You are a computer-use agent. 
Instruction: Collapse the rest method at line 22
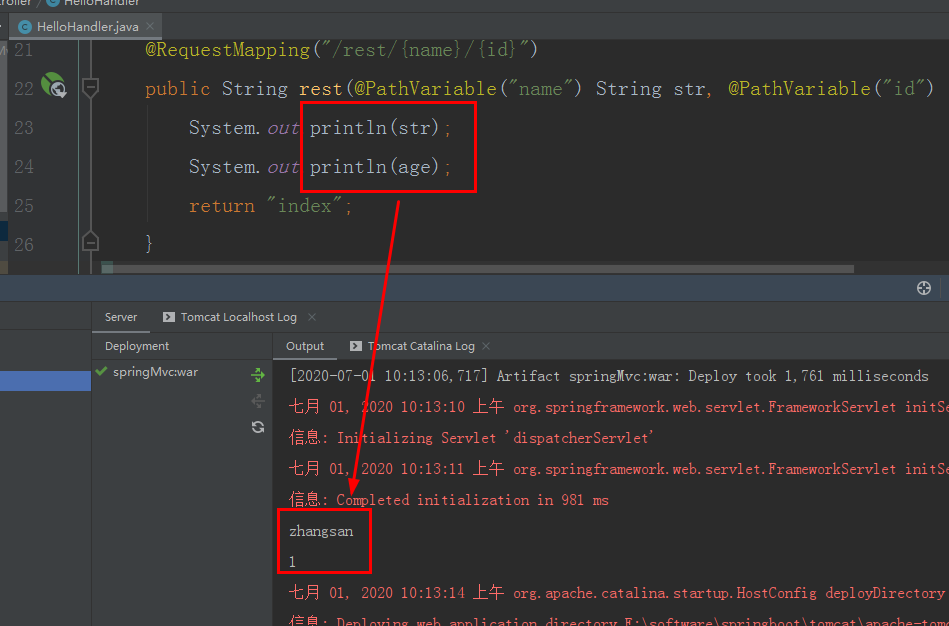coord(90,87)
